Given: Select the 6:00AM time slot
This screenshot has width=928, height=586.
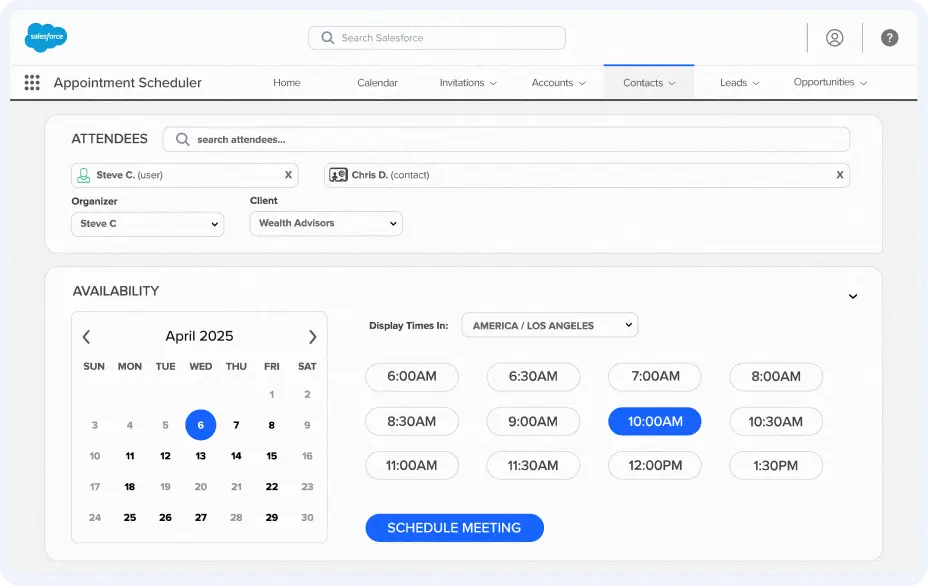Looking at the screenshot, I should pyautogui.click(x=412, y=377).
